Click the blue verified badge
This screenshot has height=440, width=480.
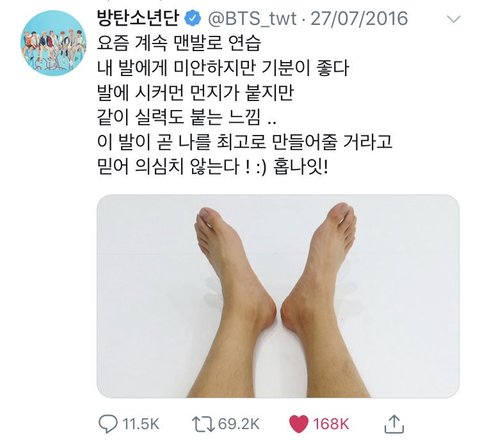(193, 19)
